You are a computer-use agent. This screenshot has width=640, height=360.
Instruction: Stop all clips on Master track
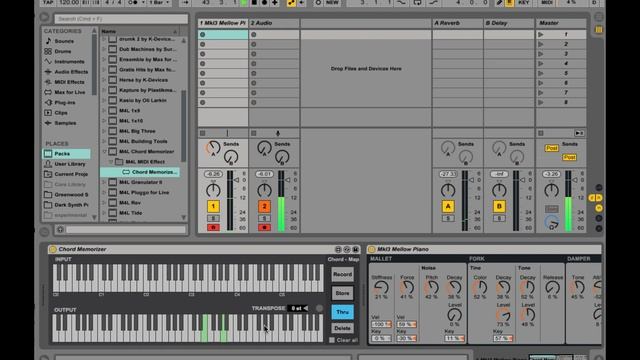click(540, 133)
